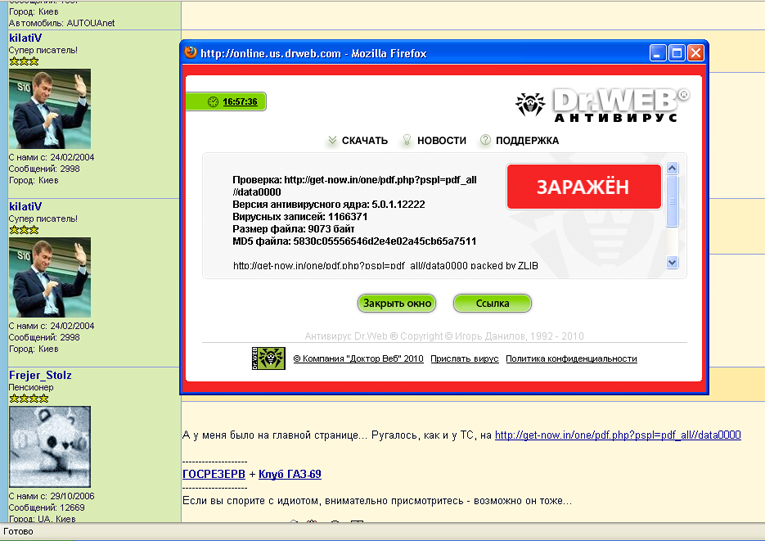
Task: Open the Политика конфиденциальности link
Action: point(571,359)
